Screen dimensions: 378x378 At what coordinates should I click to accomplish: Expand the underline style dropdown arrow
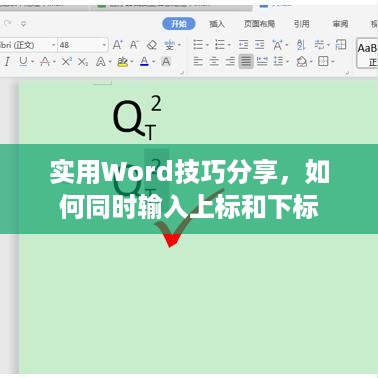[x=32, y=62]
